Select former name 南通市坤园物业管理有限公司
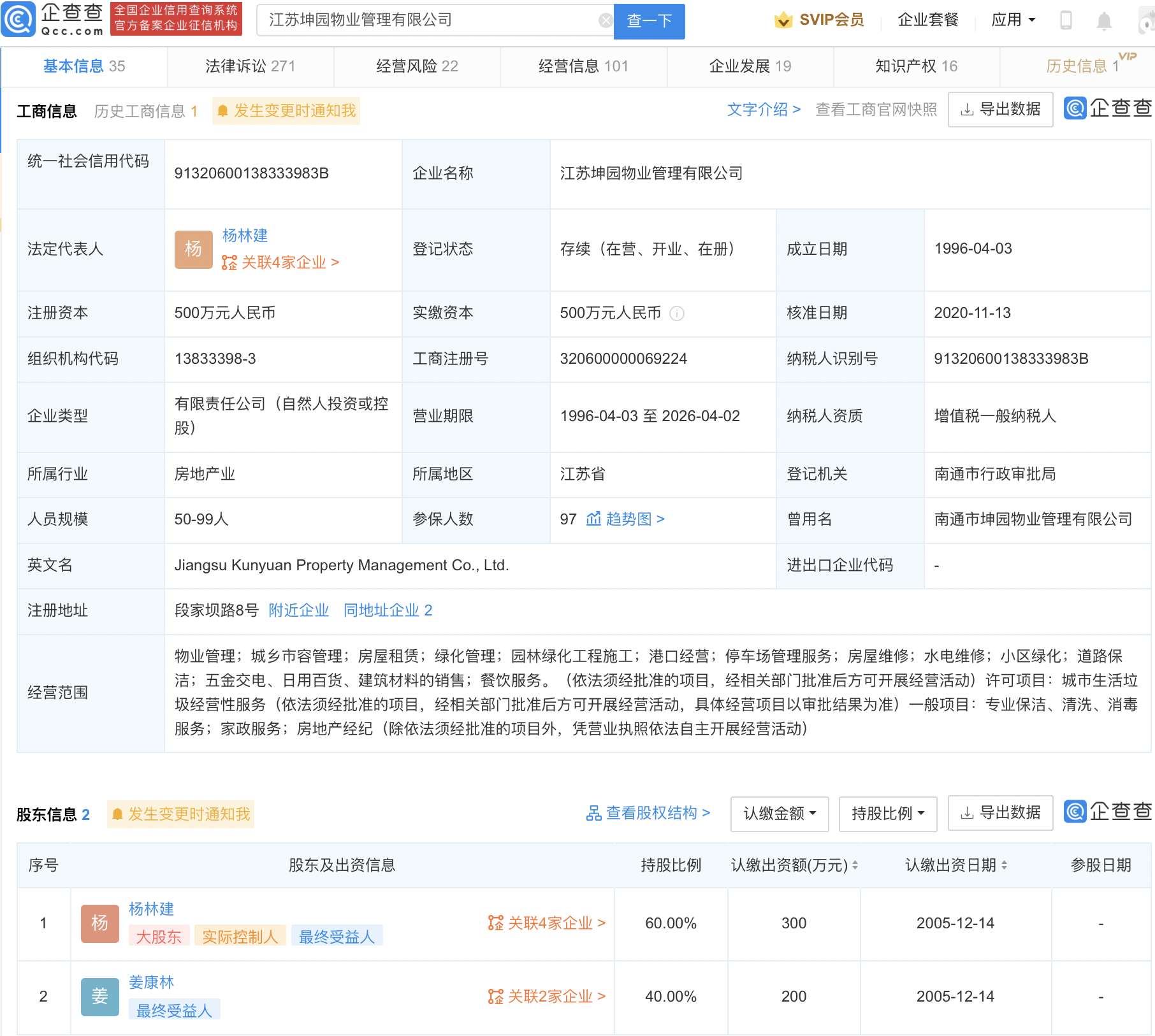This screenshot has height=1036, width=1155. pyautogui.click(x=1033, y=519)
